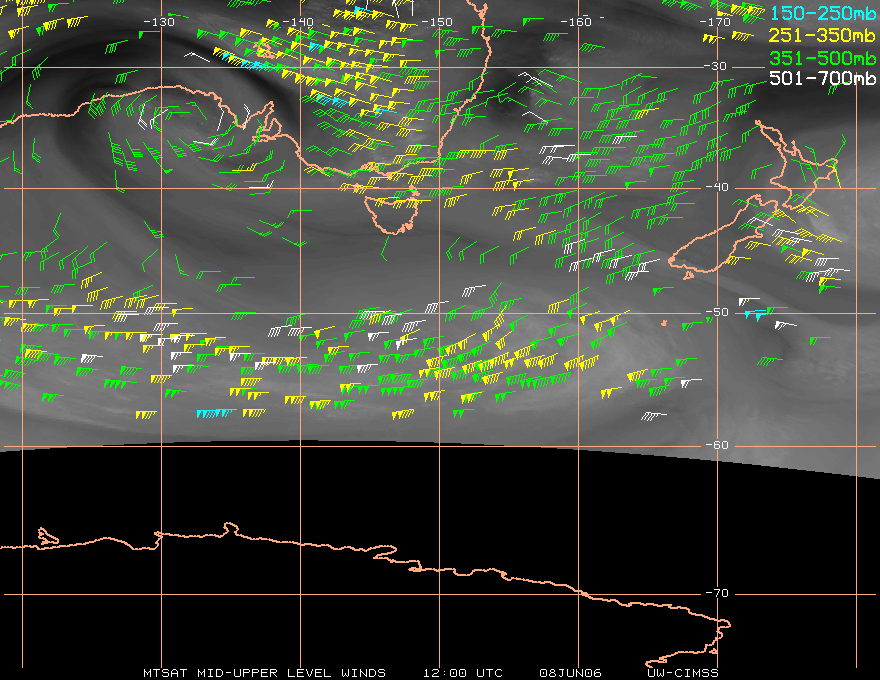Screen dimensions: 880x680
Task: Click the 08JUN06 date text
Action: (x=570, y=673)
